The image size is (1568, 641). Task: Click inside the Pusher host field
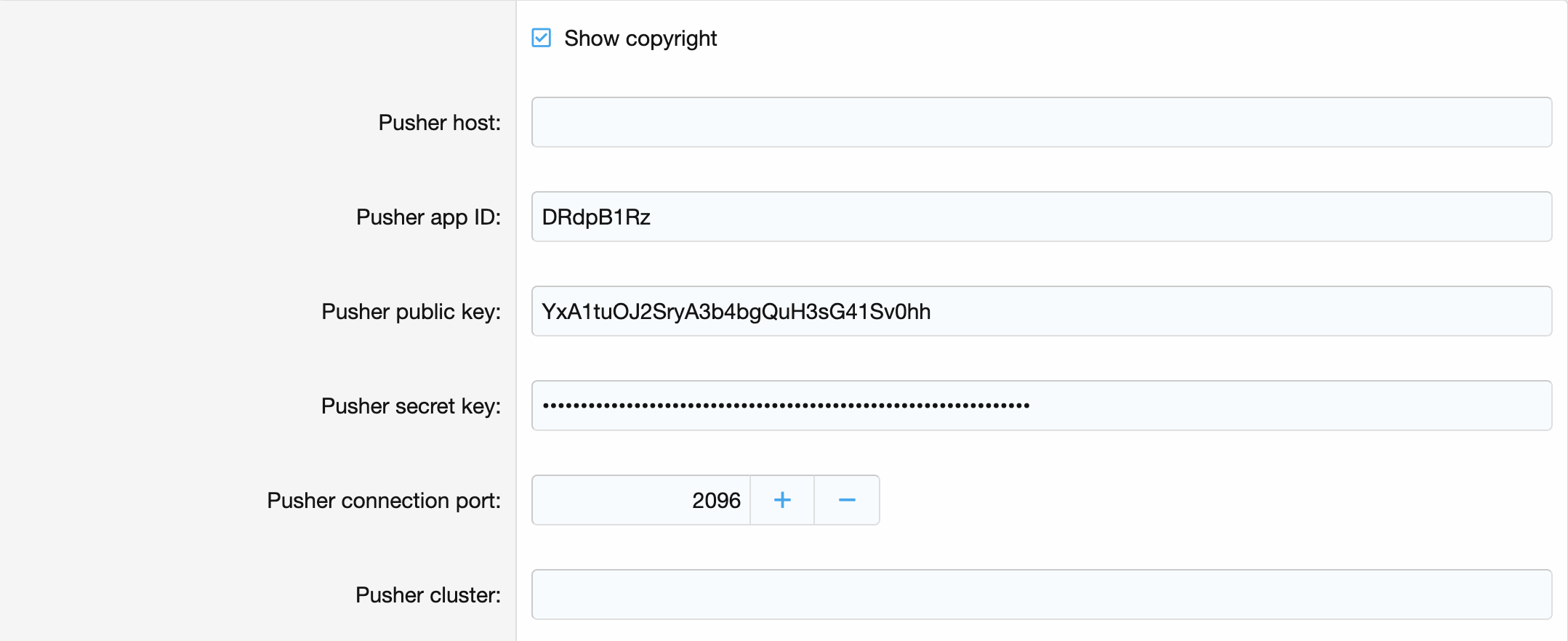click(1040, 122)
